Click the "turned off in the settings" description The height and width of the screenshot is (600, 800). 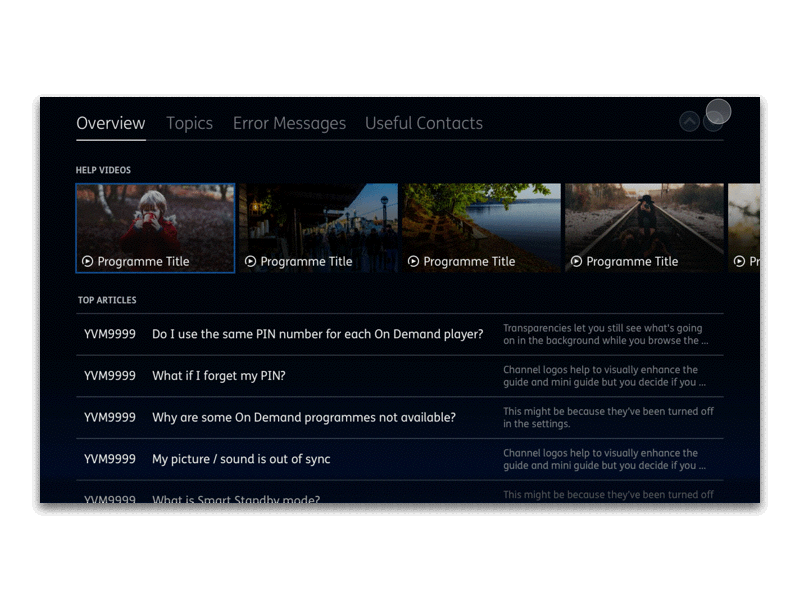coord(608,417)
